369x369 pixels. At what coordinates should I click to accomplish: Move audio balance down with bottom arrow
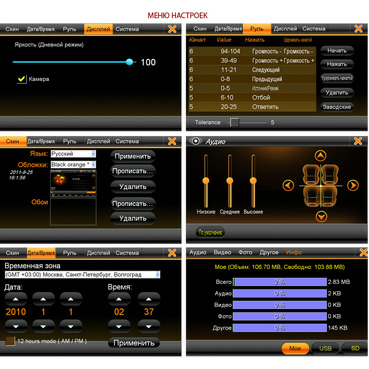[x=321, y=217]
